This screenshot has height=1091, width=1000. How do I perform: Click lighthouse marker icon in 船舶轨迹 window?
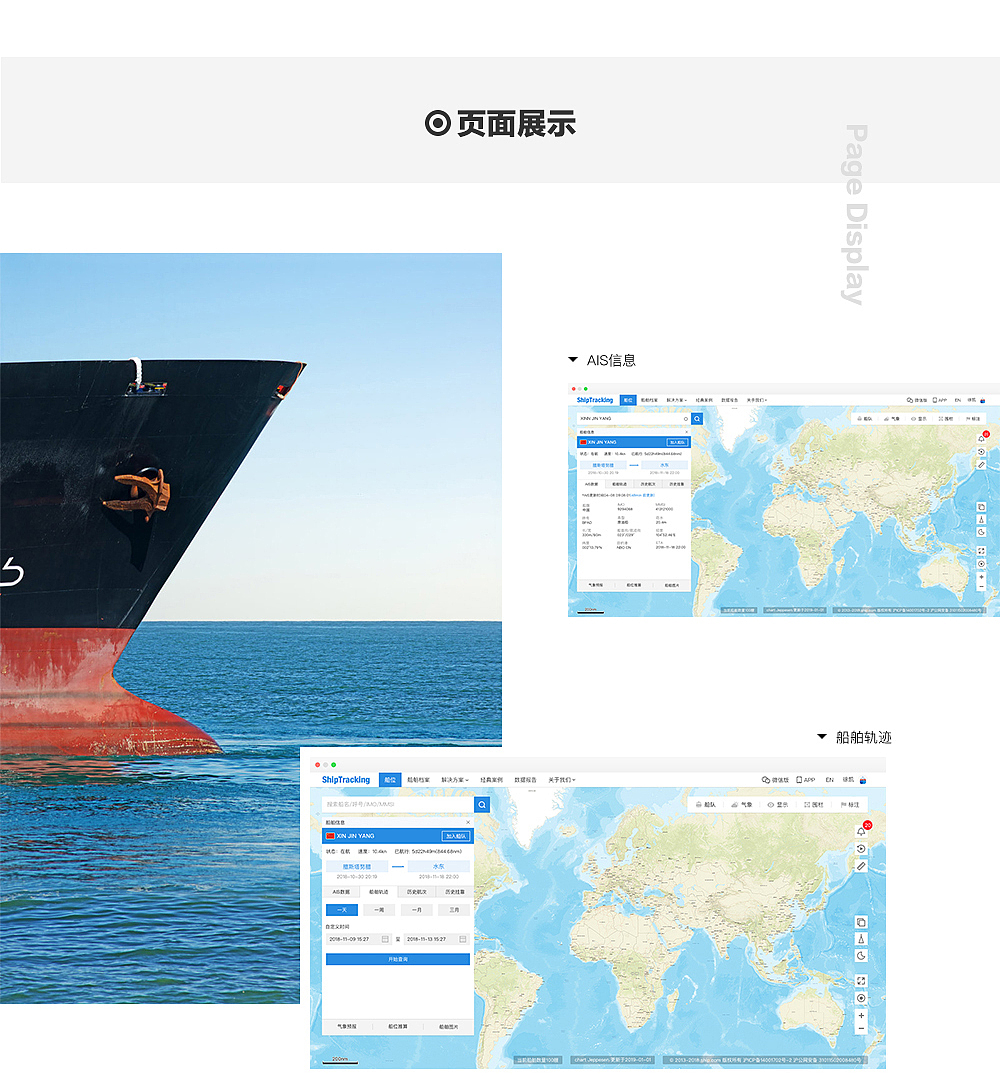[x=861, y=939]
